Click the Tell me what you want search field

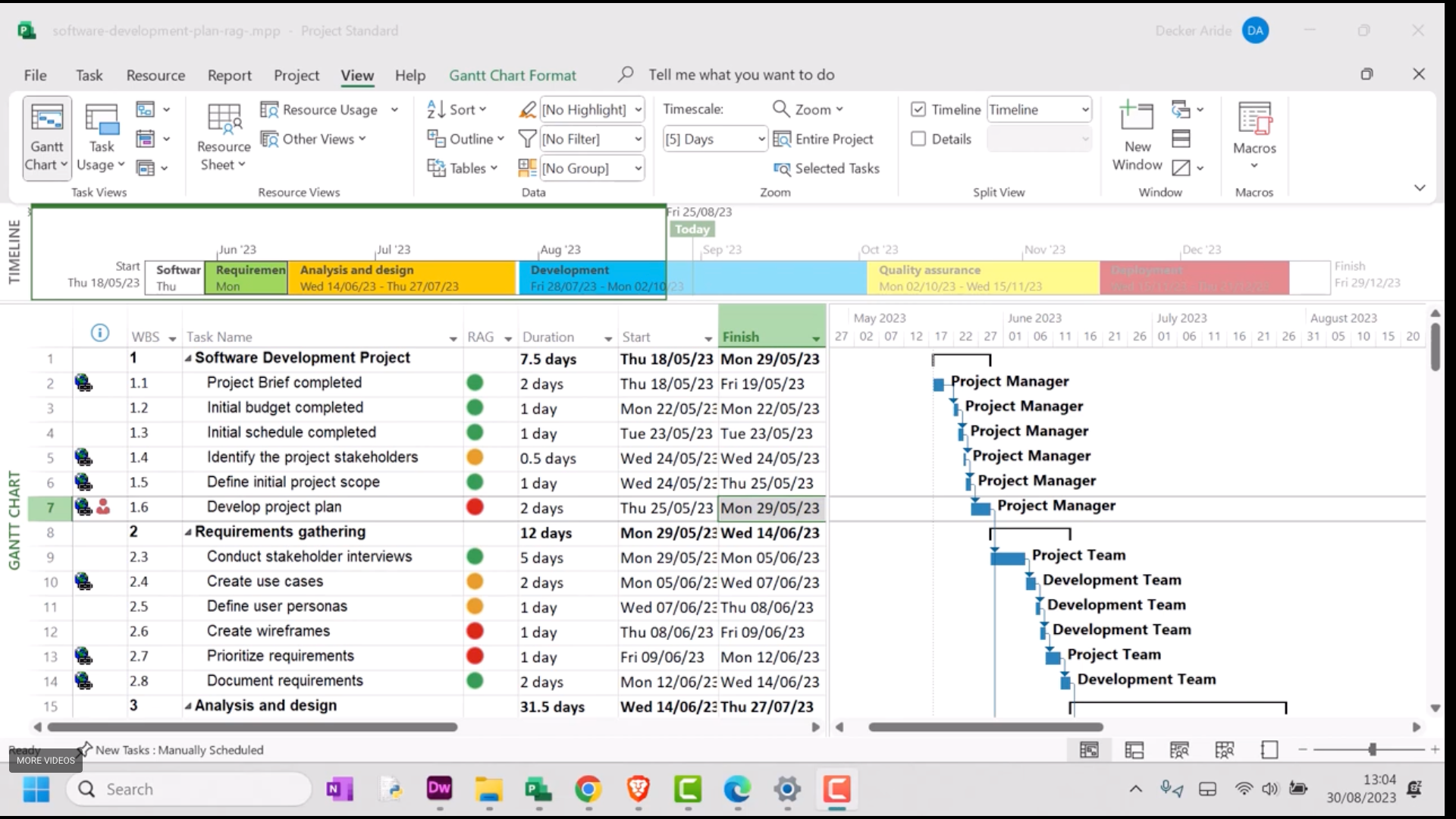point(741,75)
